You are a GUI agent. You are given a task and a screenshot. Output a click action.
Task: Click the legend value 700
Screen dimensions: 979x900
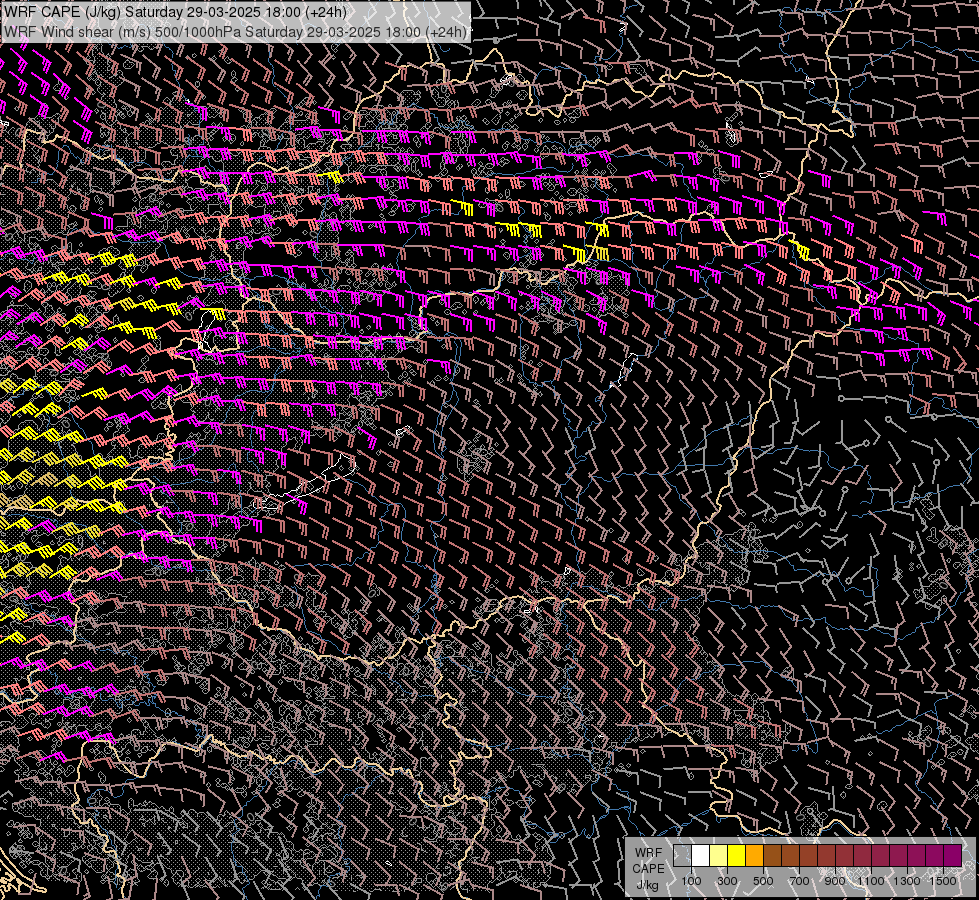pyautogui.click(x=799, y=881)
